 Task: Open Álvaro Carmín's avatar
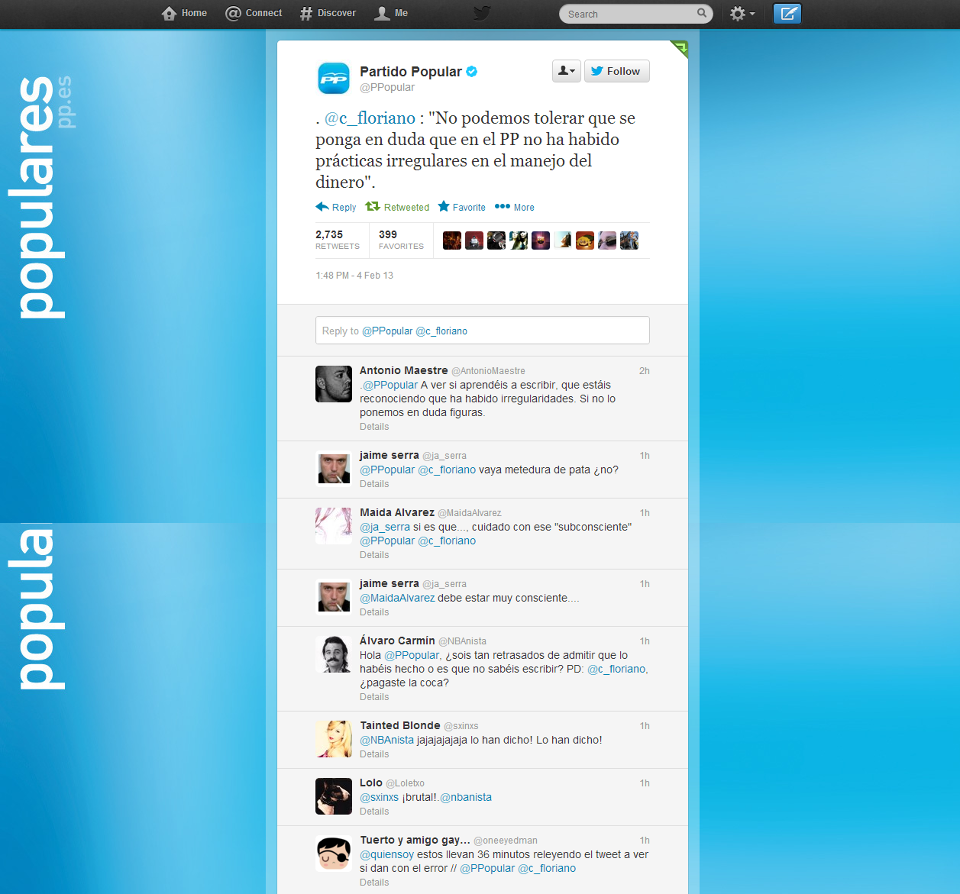click(x=334, y=654)
